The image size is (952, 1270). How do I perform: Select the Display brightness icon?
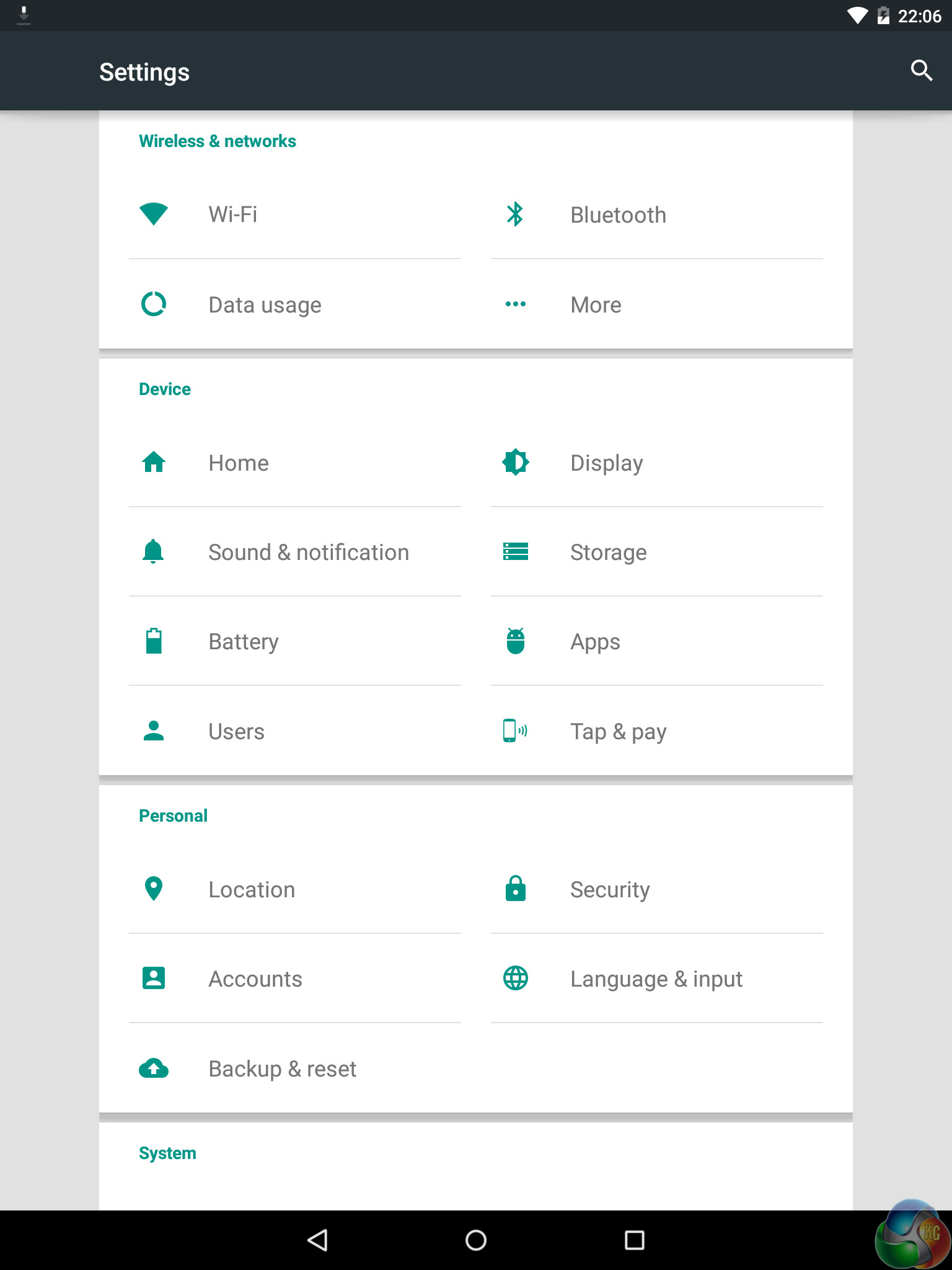click(x=515, y=463)
